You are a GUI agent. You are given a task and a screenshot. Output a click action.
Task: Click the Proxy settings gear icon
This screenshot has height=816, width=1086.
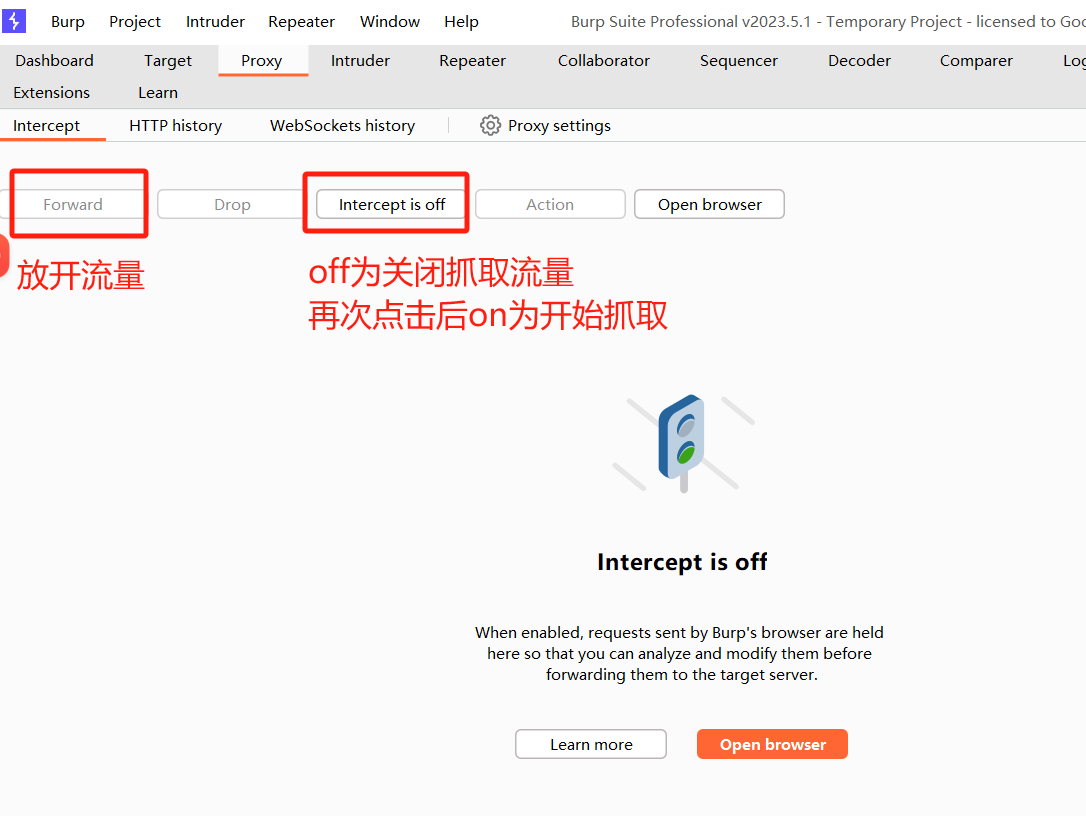pyautogui.click(x=490, y=125)
